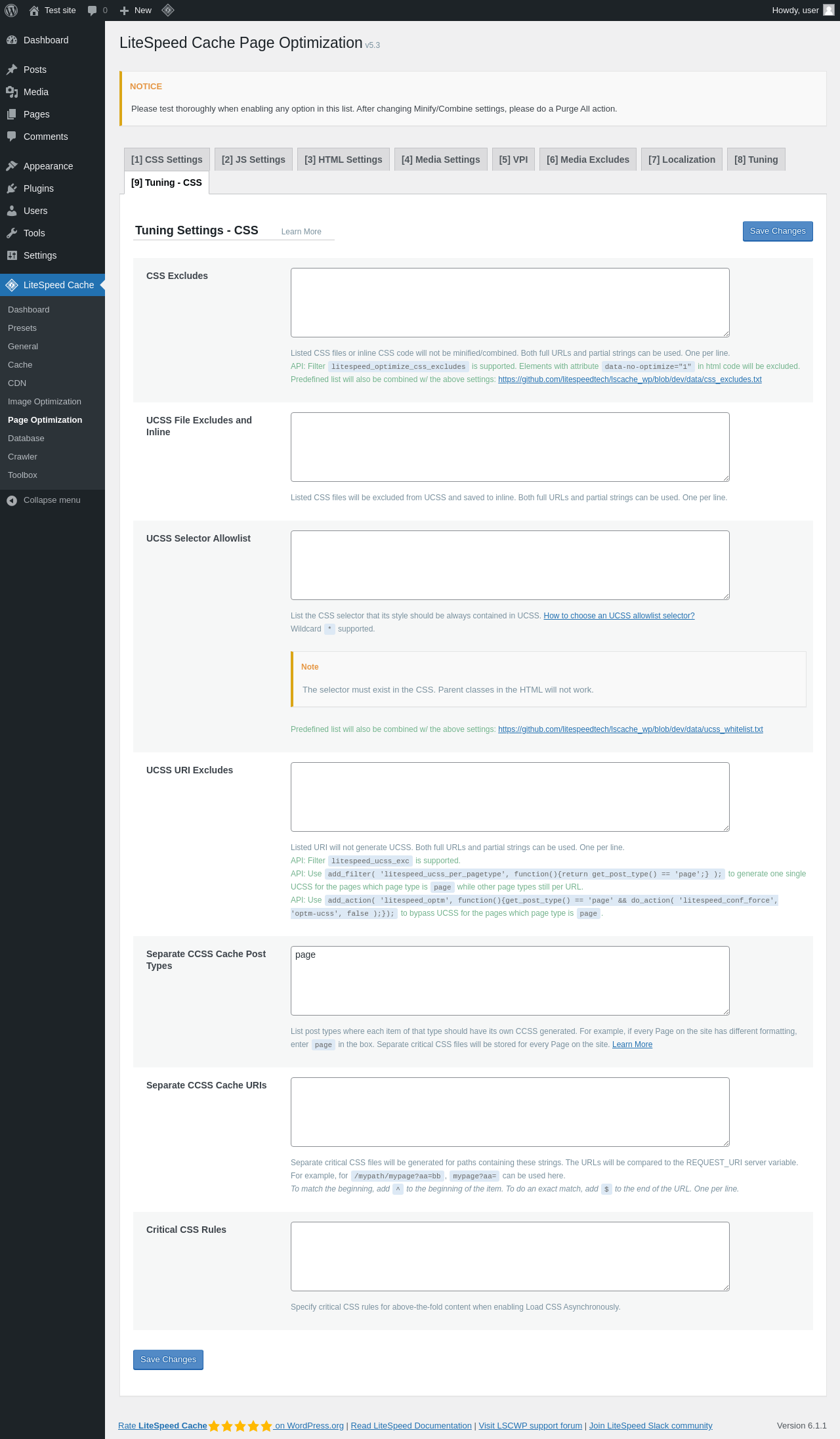Click the LiteSpeed diamond icon in admin bar
Image resolution: width=840 pixels, height=1439 pixels.
(x=167, y=11)
